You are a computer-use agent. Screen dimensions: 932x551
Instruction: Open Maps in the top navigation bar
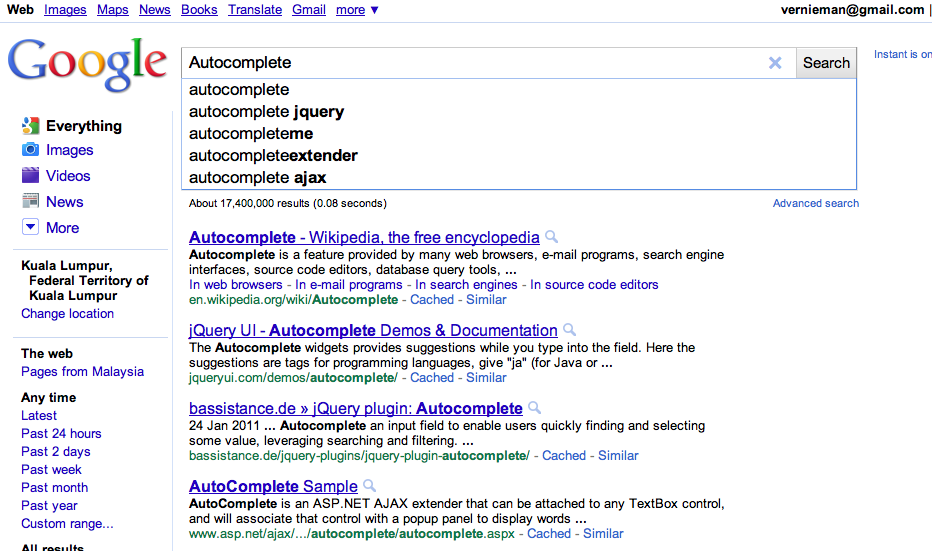tap(113, 10)
